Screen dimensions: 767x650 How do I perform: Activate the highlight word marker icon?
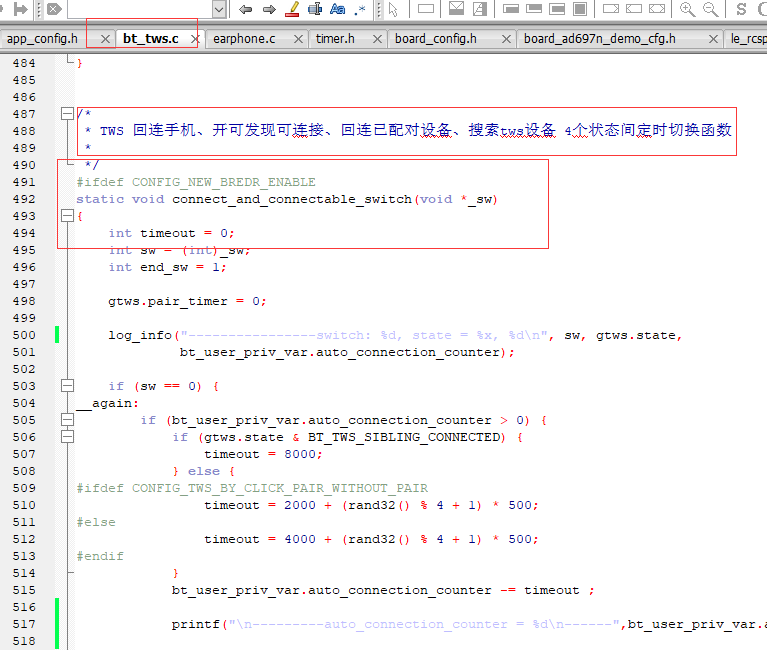coord(292,9)
